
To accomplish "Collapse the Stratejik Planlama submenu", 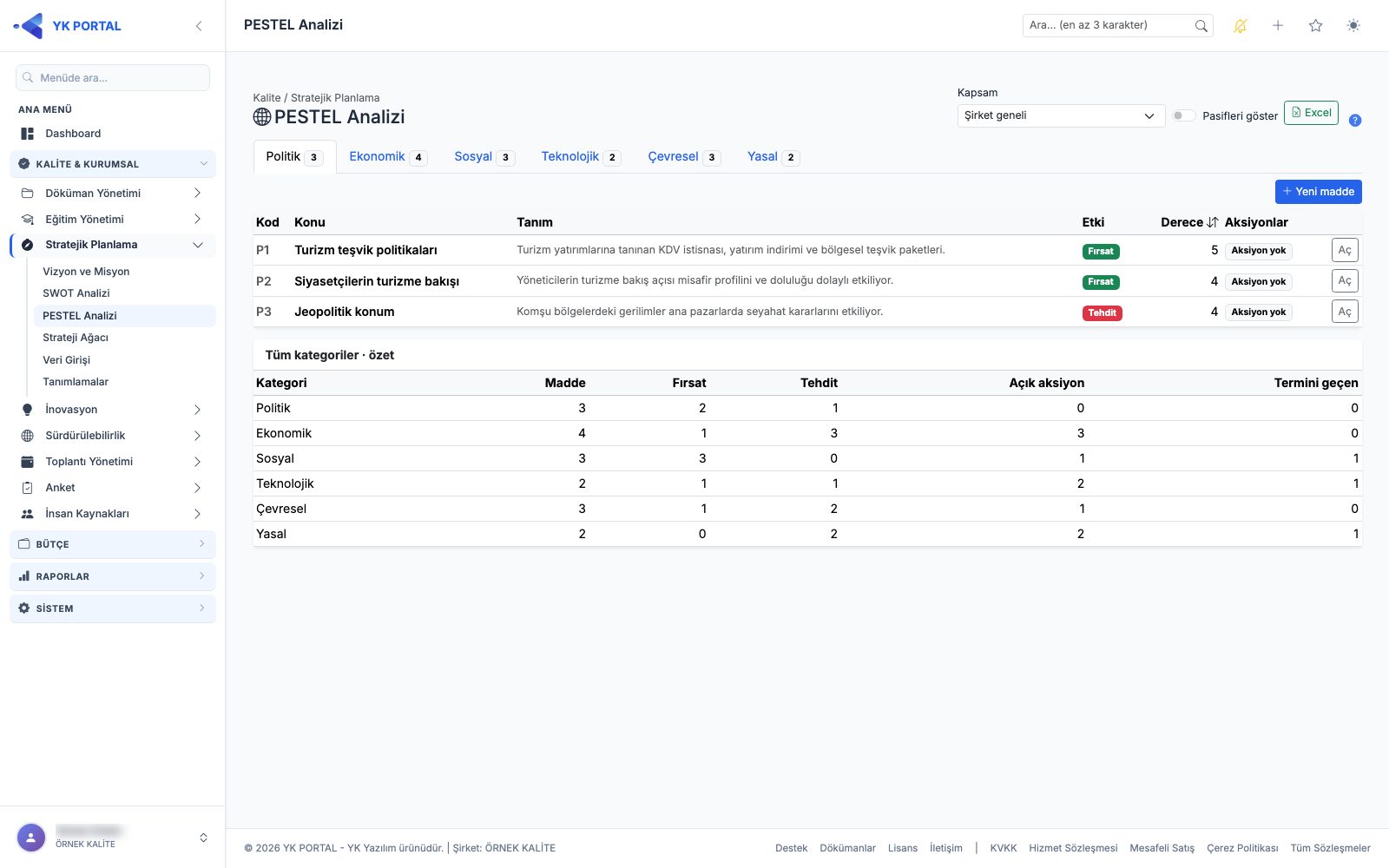I will 113,245.
